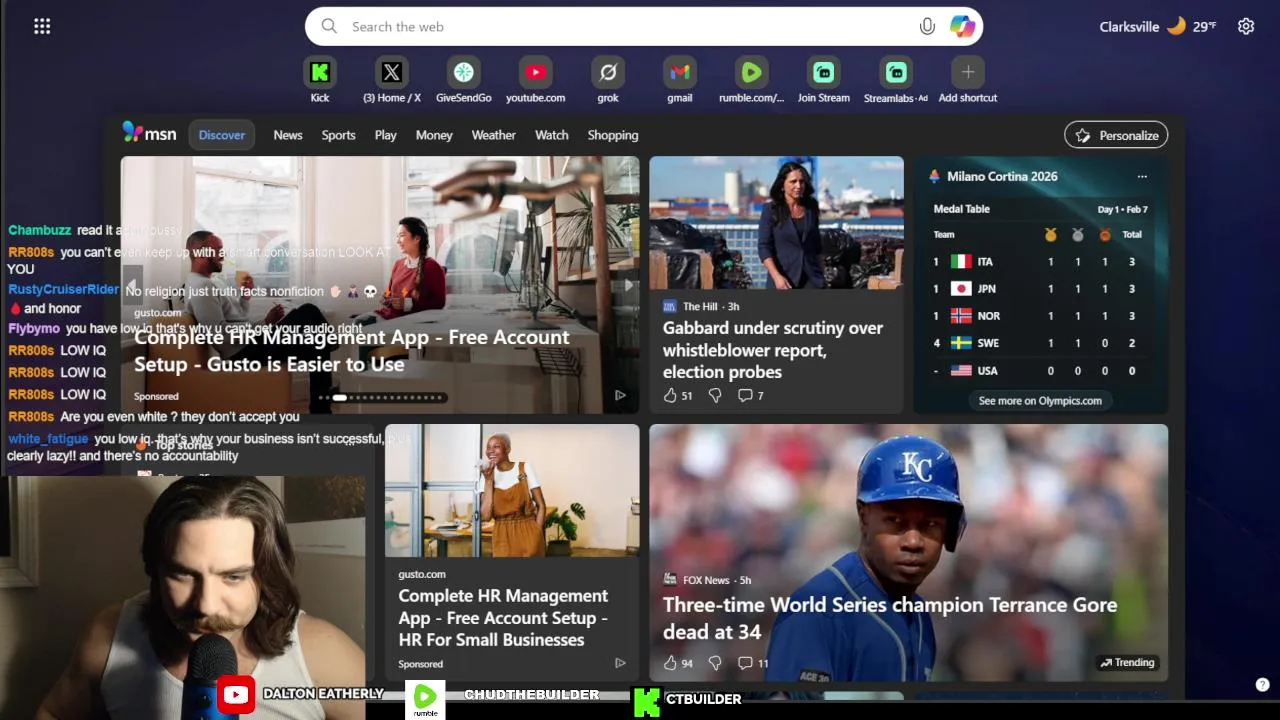Open page settings gear icon

(1246, 27)
